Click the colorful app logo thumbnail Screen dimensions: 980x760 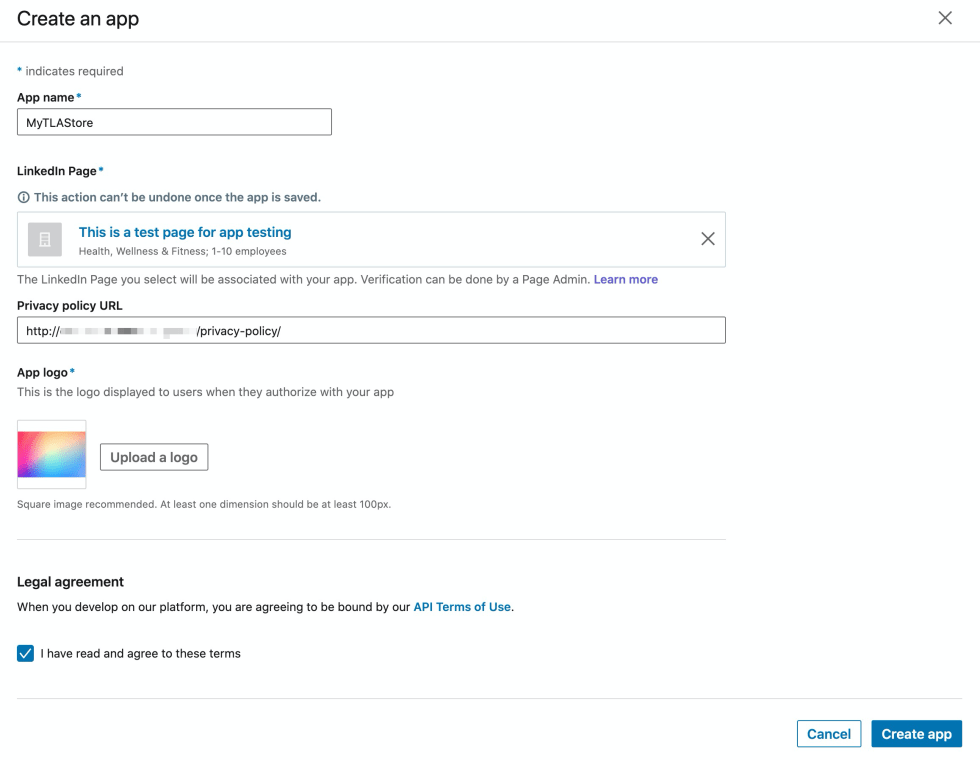(x=52, y=454)
